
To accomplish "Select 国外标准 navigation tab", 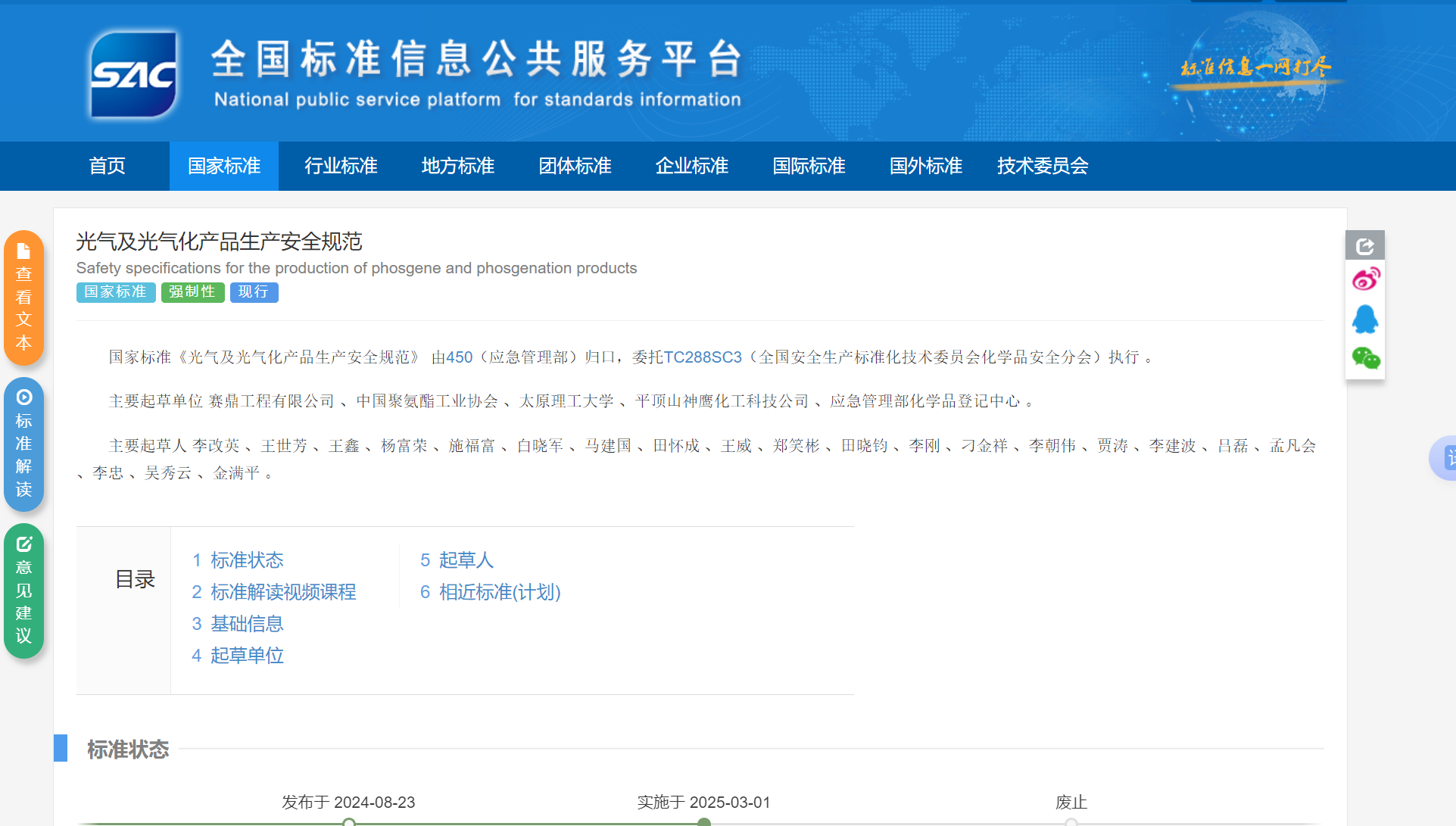I will coord(926,166).
